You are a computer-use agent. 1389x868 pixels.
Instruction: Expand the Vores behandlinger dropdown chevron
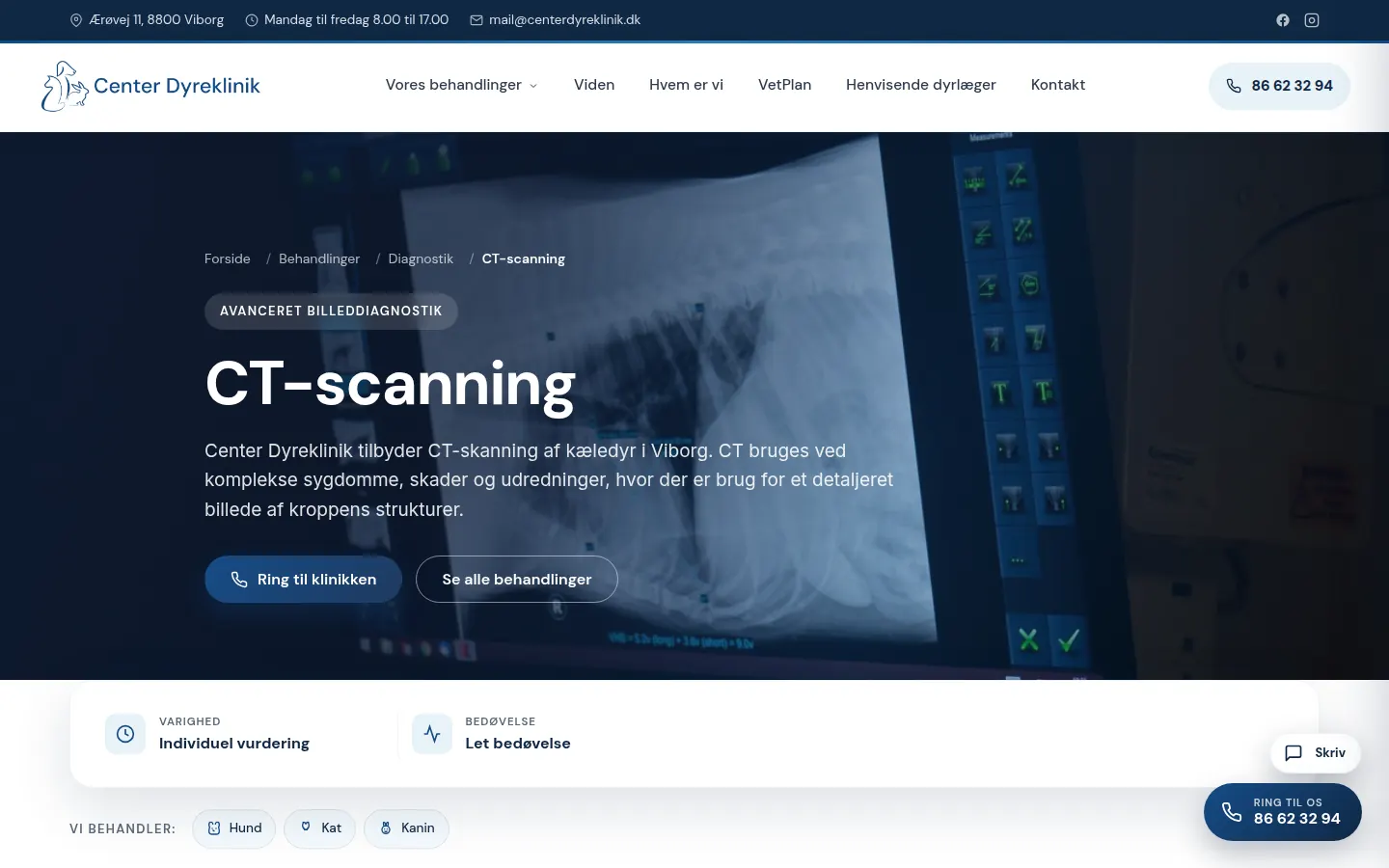[x=533, y=86]
